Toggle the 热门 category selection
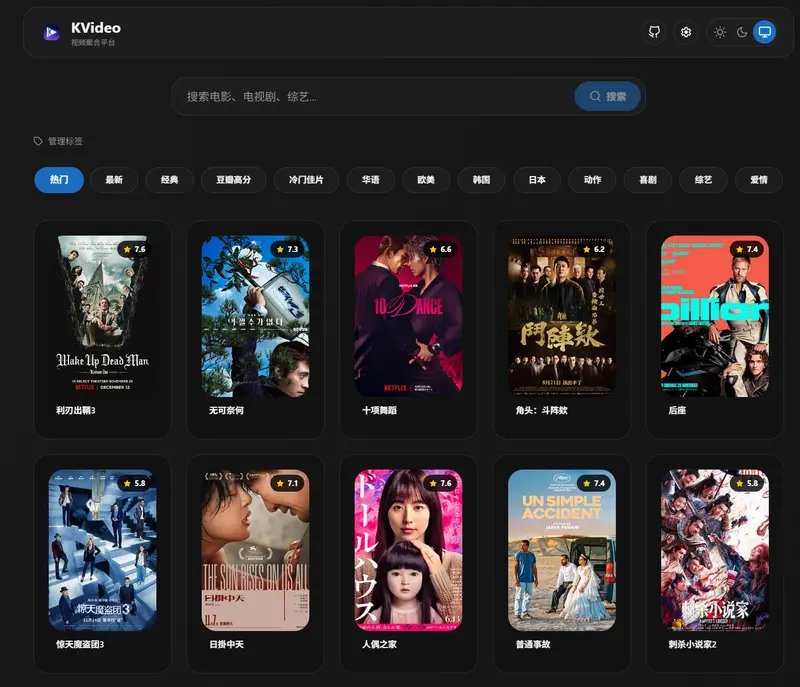This screenshot has height=687, width=800. click(x=58, y=180)
